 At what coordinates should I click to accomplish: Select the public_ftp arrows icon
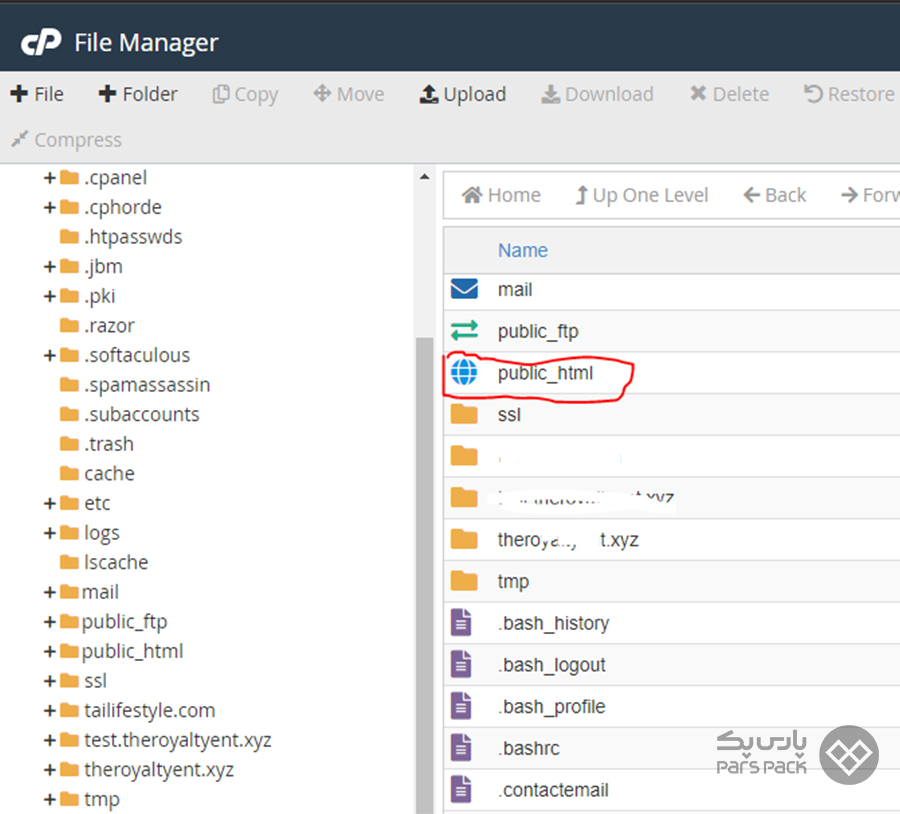464,331
